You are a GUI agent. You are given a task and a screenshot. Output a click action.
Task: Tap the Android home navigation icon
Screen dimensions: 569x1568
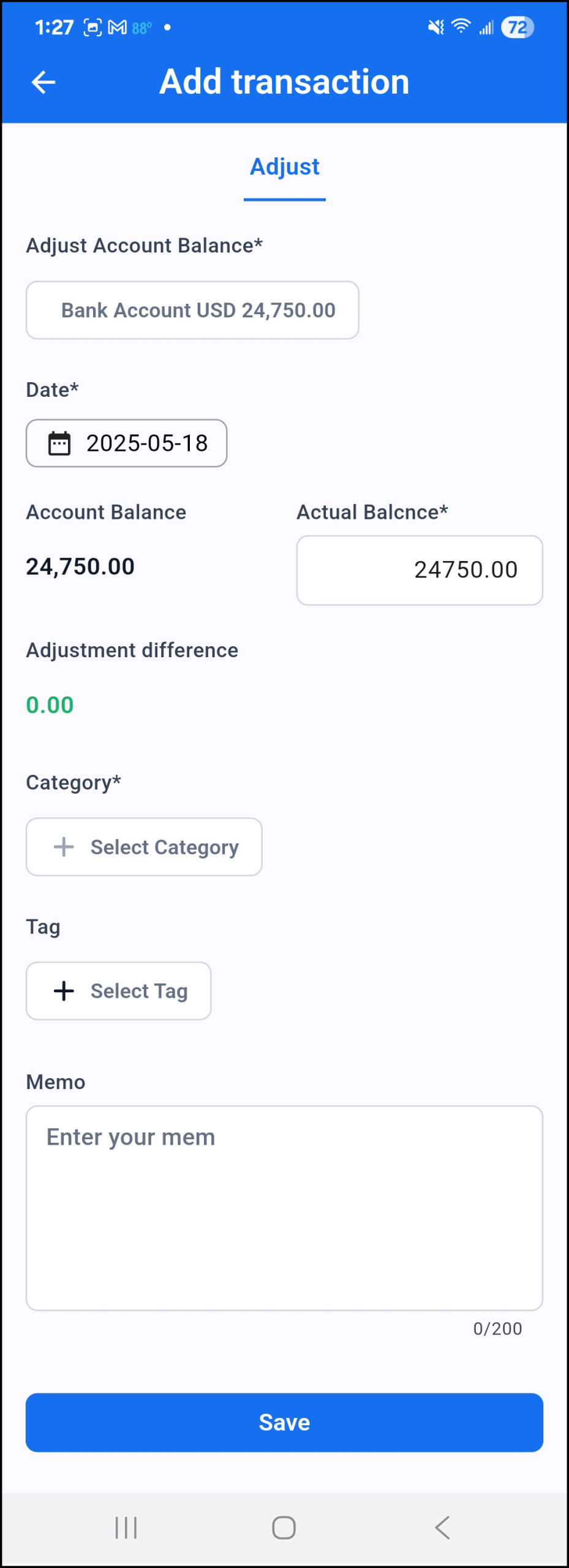click(284, 1528)
